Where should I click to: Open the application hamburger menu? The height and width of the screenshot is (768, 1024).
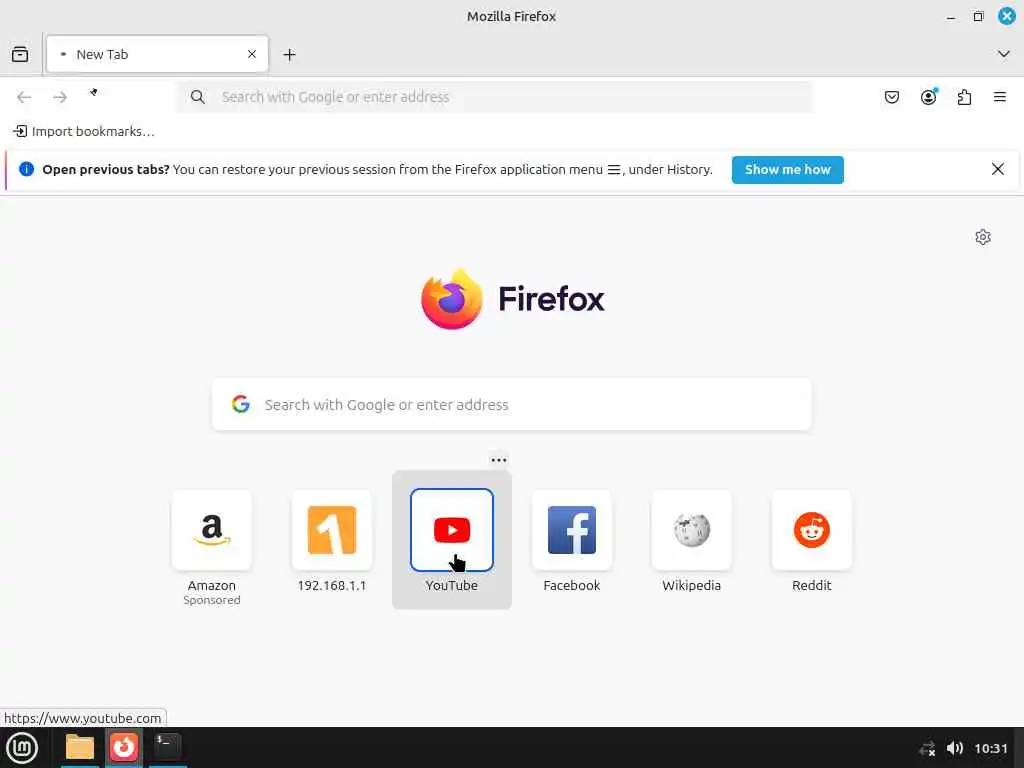[x=999, y=97]
